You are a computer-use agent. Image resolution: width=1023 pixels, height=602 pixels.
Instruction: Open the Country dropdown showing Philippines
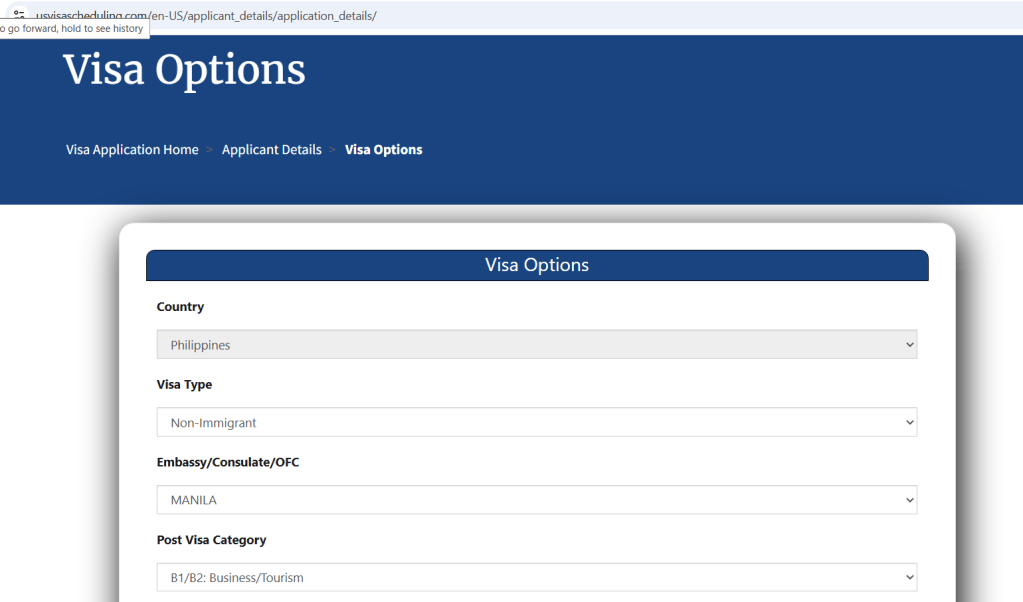(536, 345)
